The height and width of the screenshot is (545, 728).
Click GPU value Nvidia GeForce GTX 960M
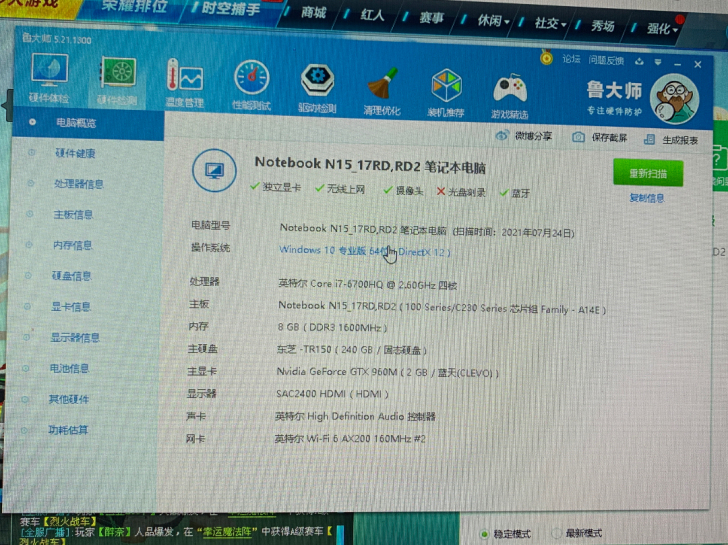click(388, 372)
